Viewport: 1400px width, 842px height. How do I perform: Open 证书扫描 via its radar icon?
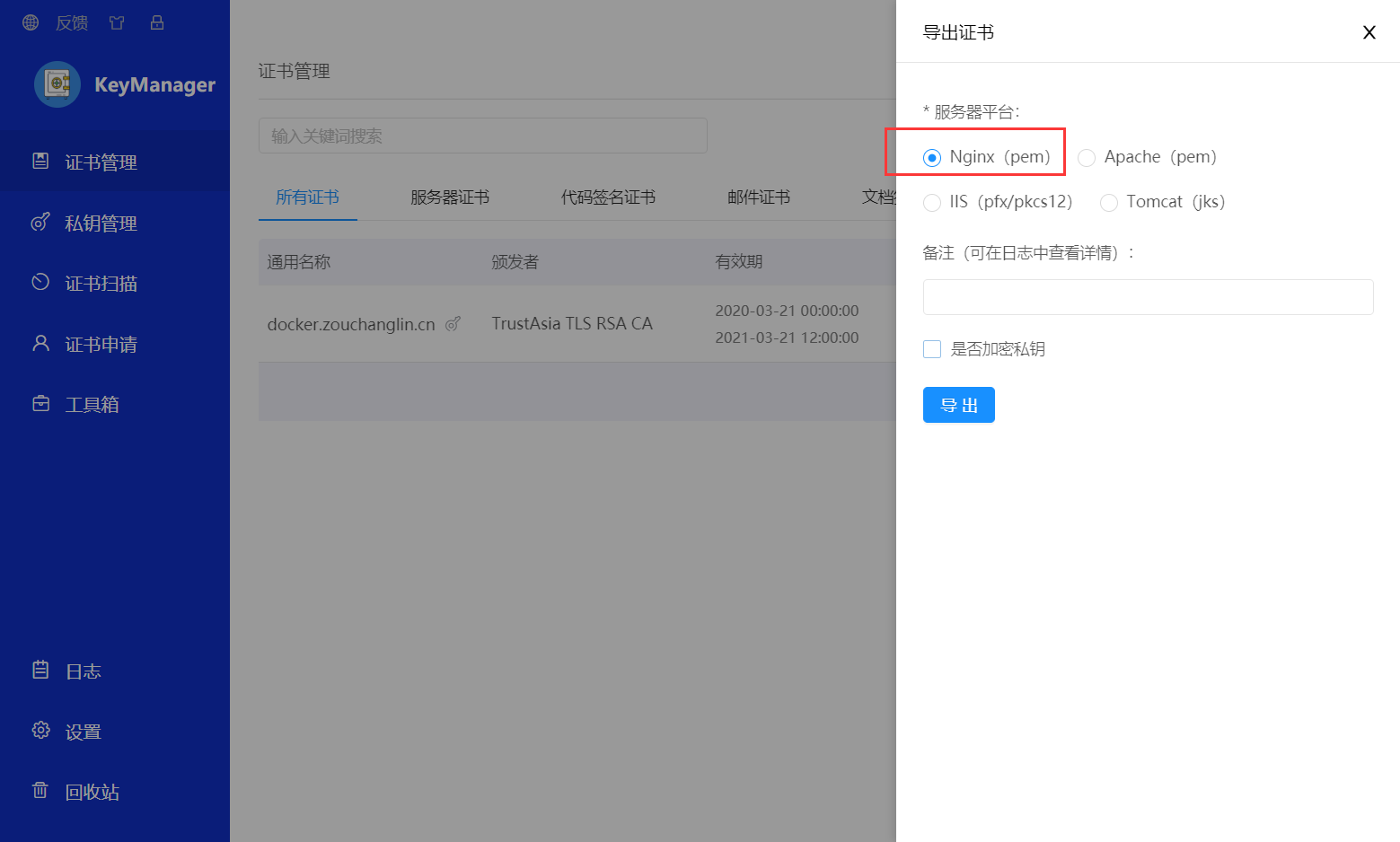coord(40,283)
